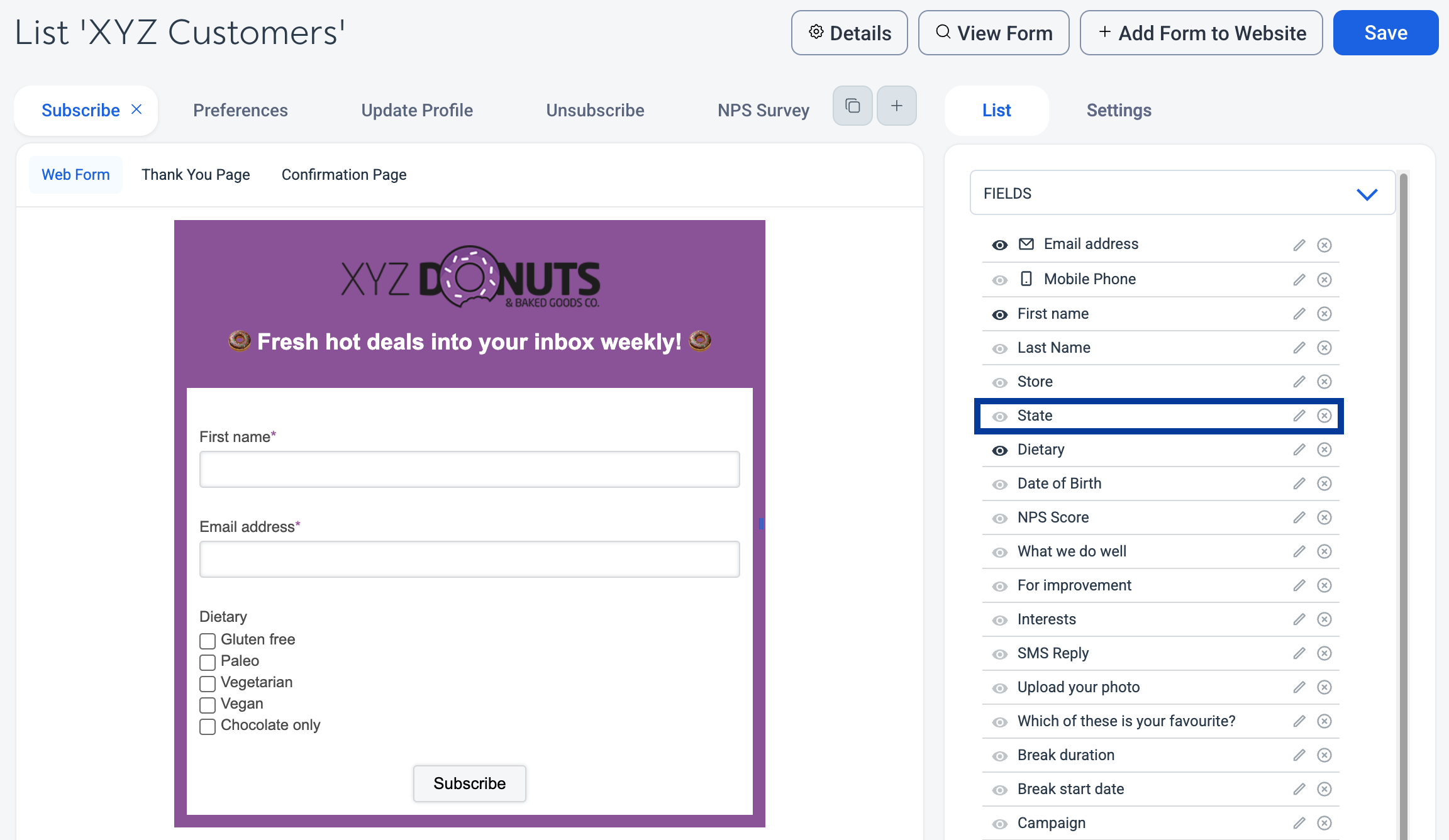Tick the Vegan checkbox
The width and height of the screenshot is (1449, 840).
tap(208, 705)
